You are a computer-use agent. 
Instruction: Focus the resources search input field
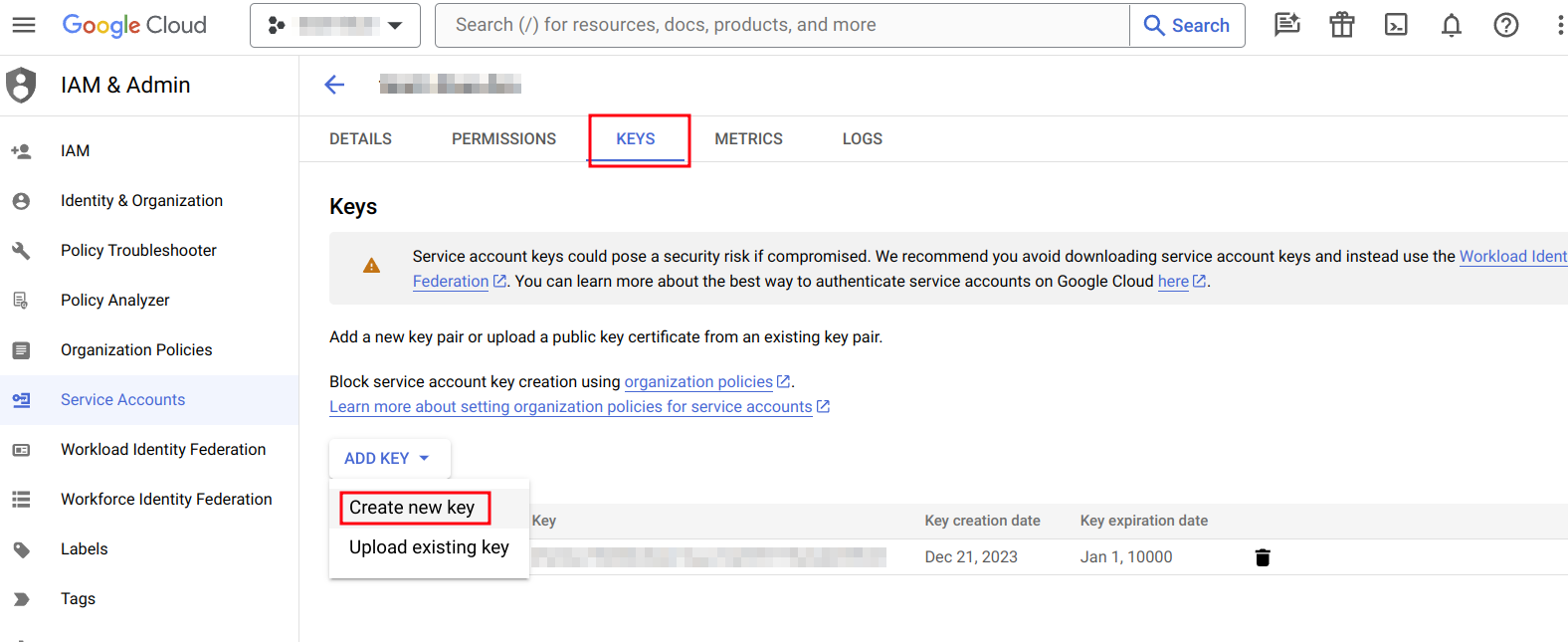(x=782, y=25)
